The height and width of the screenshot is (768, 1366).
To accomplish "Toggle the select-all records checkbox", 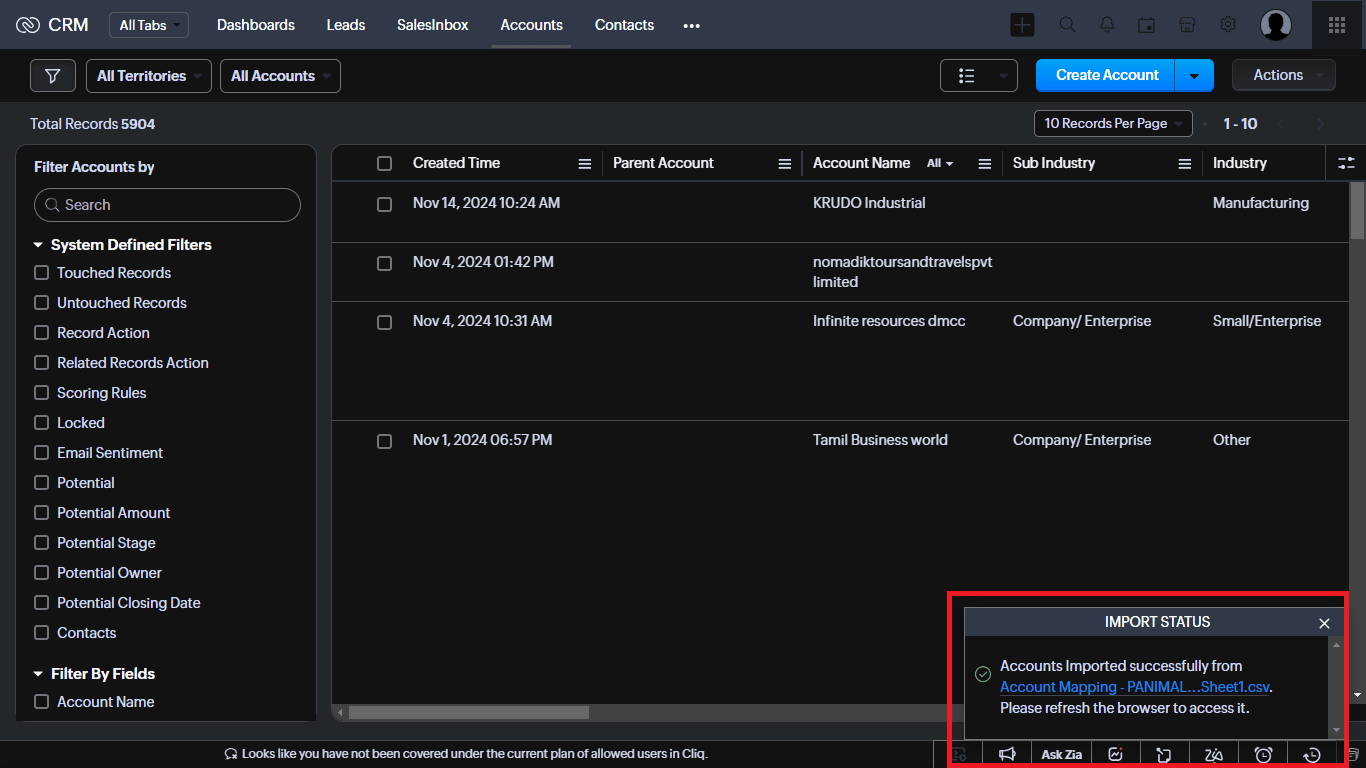I will click(384, 164).
